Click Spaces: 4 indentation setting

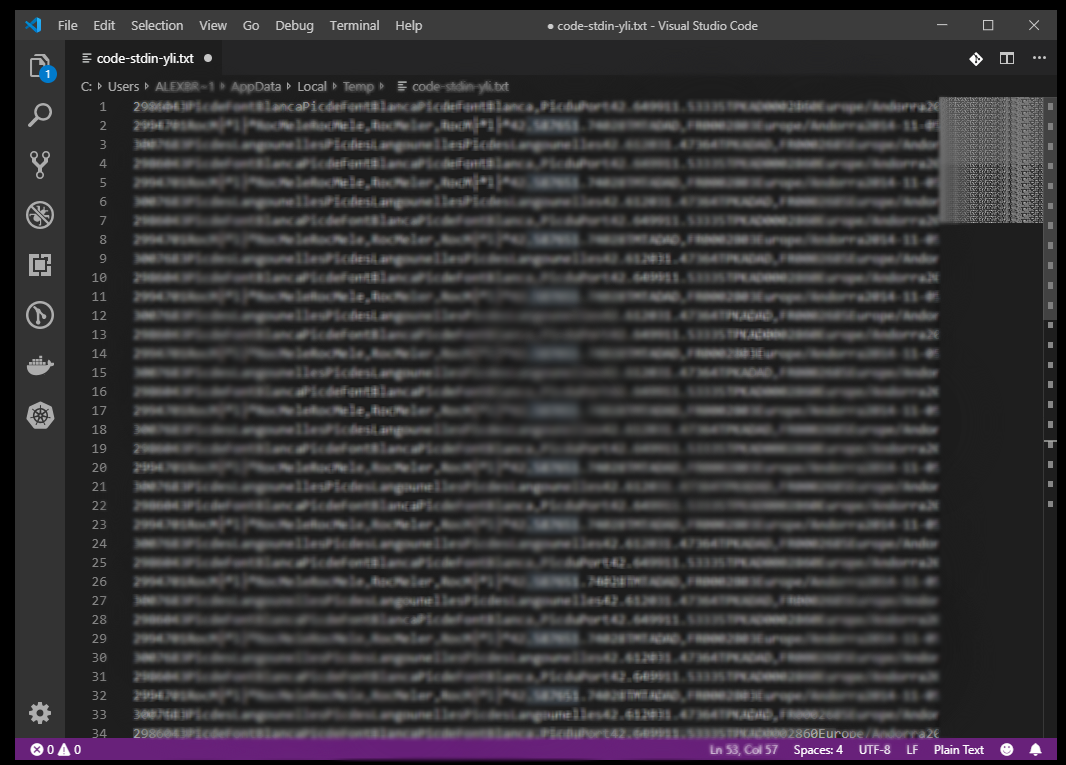[818, 749]
